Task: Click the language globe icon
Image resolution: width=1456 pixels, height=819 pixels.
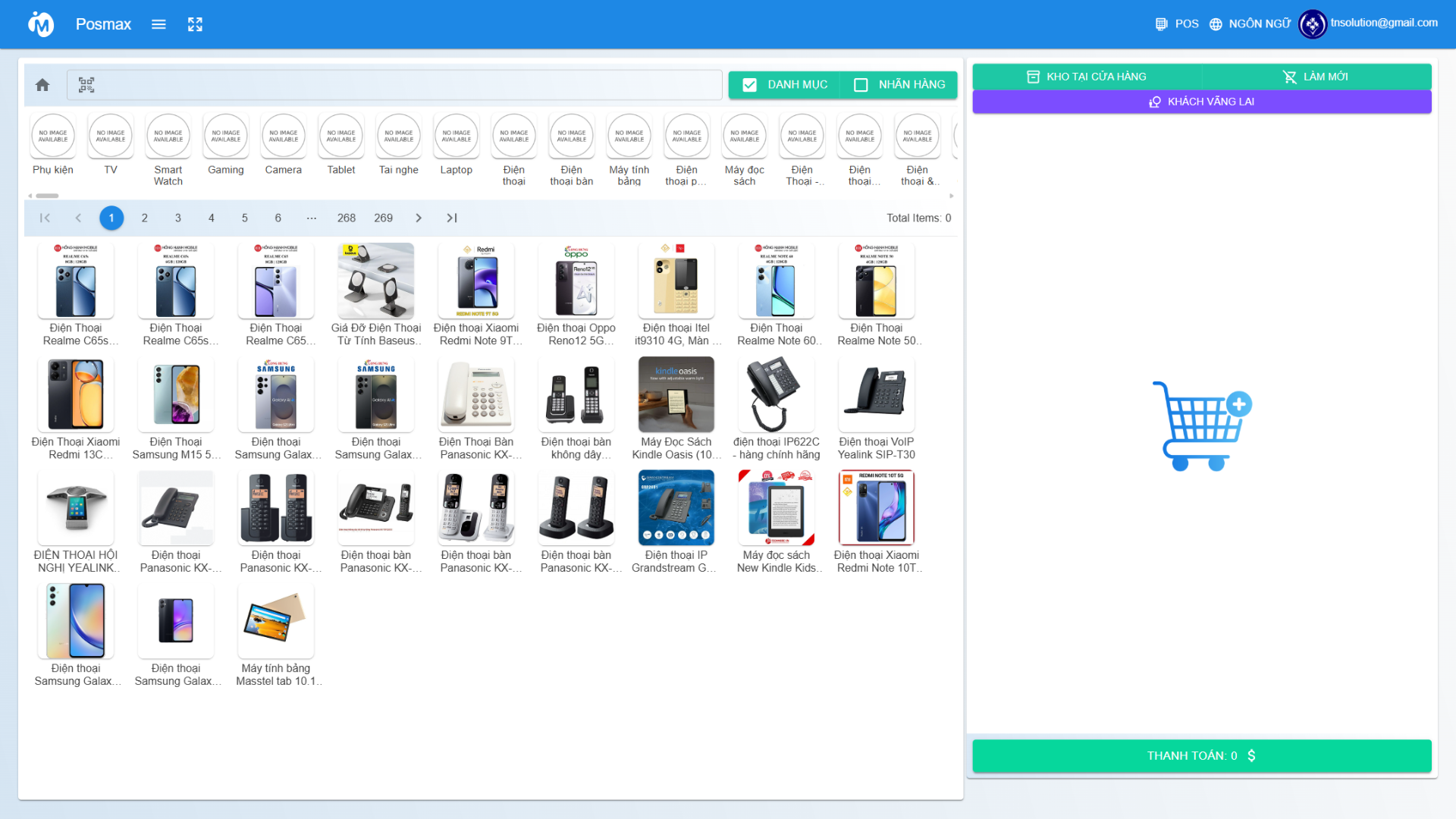Action: (x=1216, y=24)
